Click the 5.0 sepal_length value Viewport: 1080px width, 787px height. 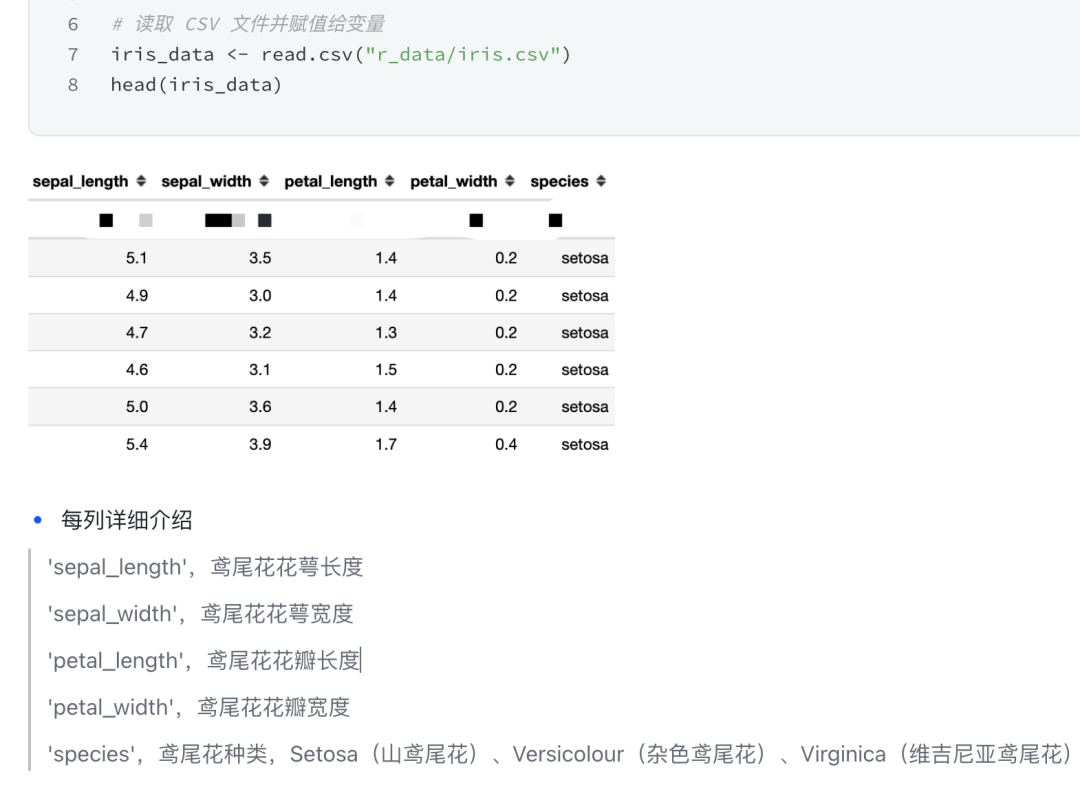(136, 407)
